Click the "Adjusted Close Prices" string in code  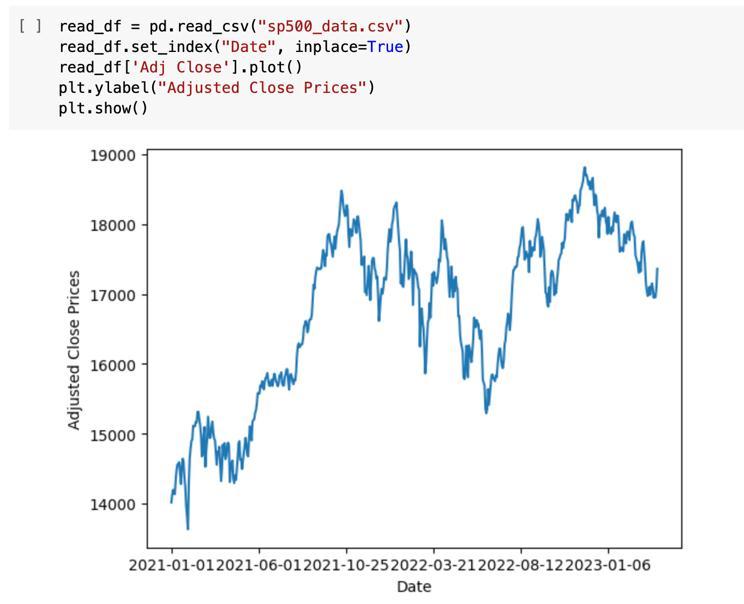click(262, 88)
